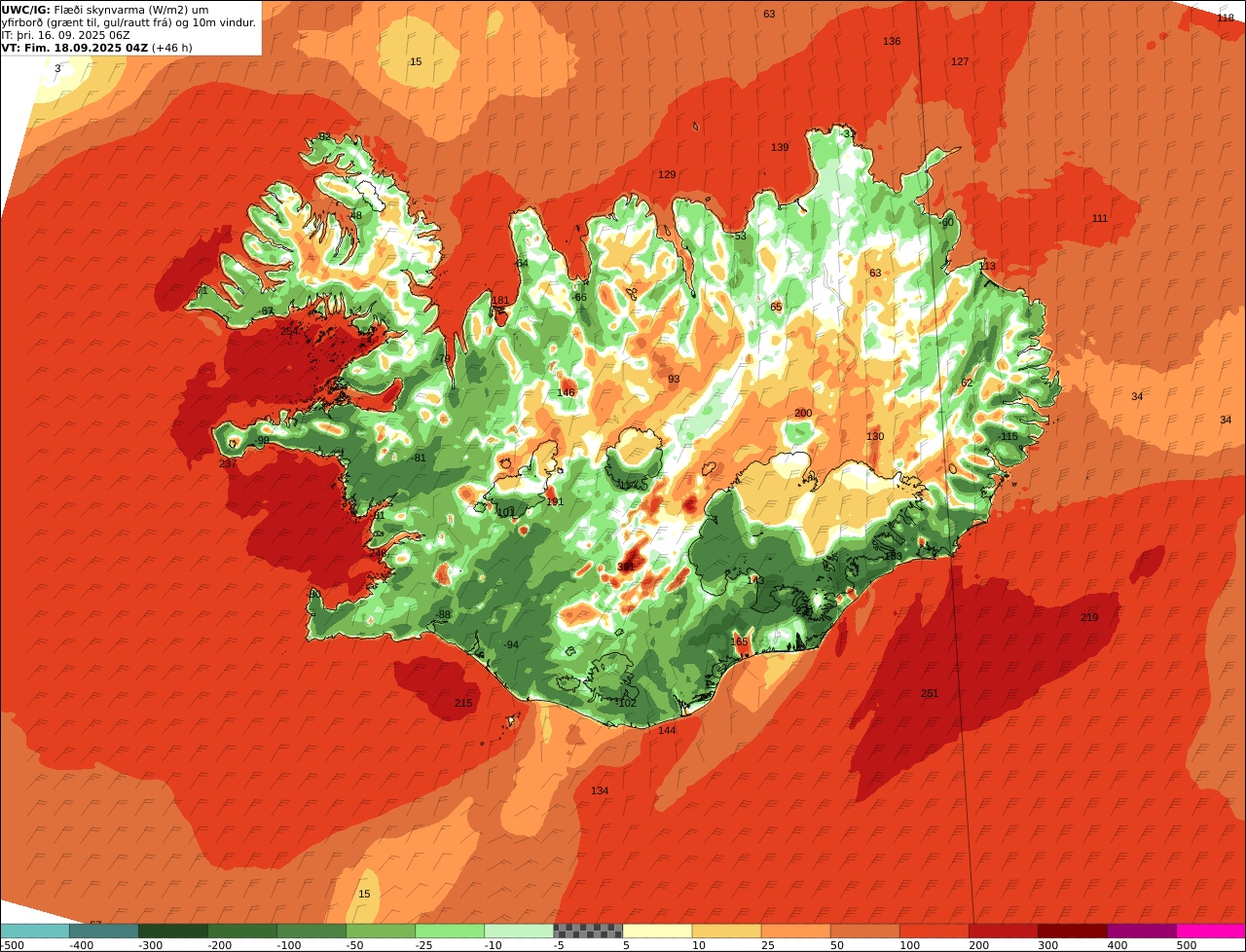The image size is (1246, 952).
Task: Click the '251' flux value offshore southeast
Action: tap(930, 693)
